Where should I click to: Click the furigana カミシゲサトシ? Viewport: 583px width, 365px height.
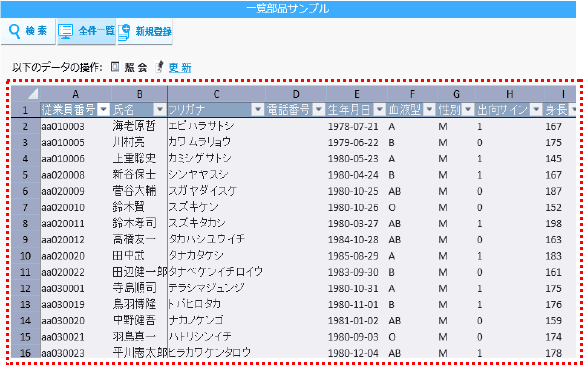pos(200,158)
